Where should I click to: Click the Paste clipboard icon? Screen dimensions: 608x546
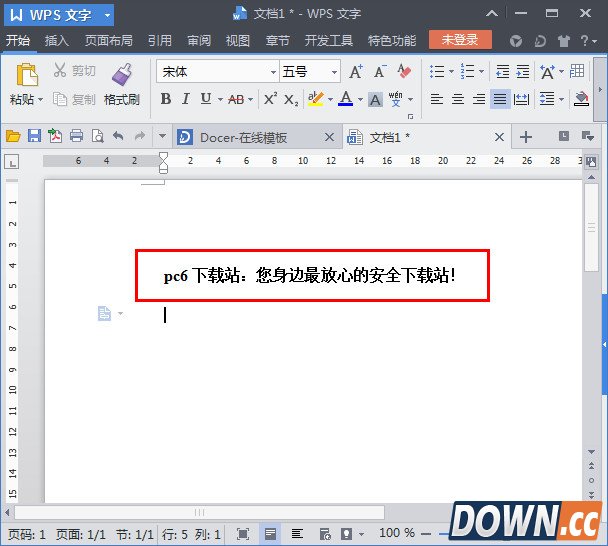pos(26,74)
